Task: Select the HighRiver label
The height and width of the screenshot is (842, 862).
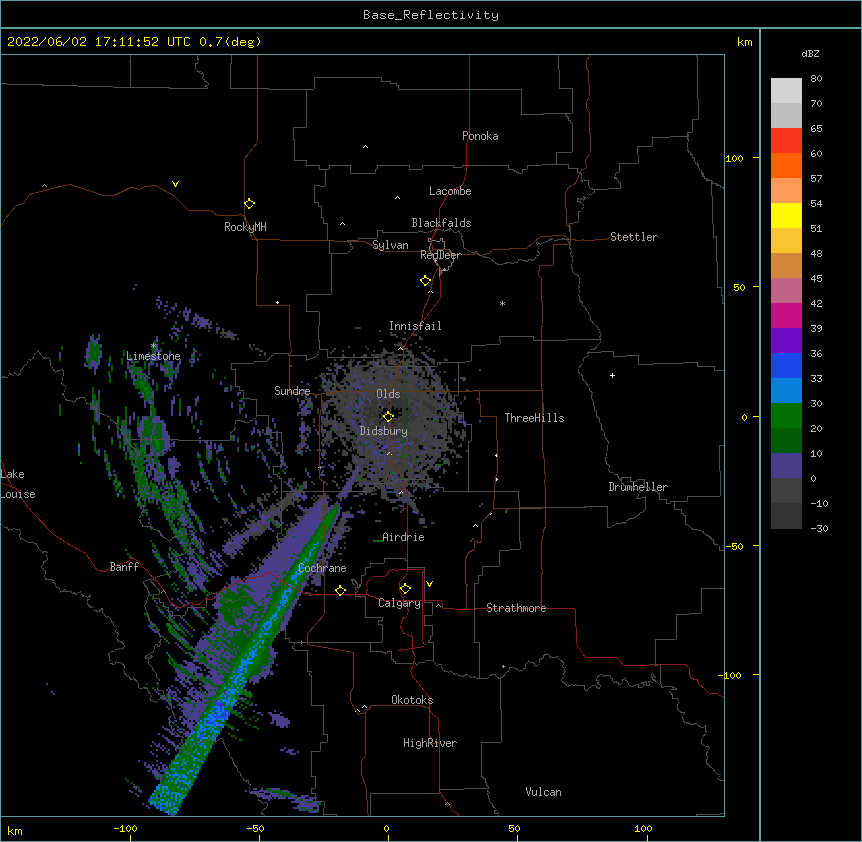Action: pyautogui.click(x=430, y=743)
